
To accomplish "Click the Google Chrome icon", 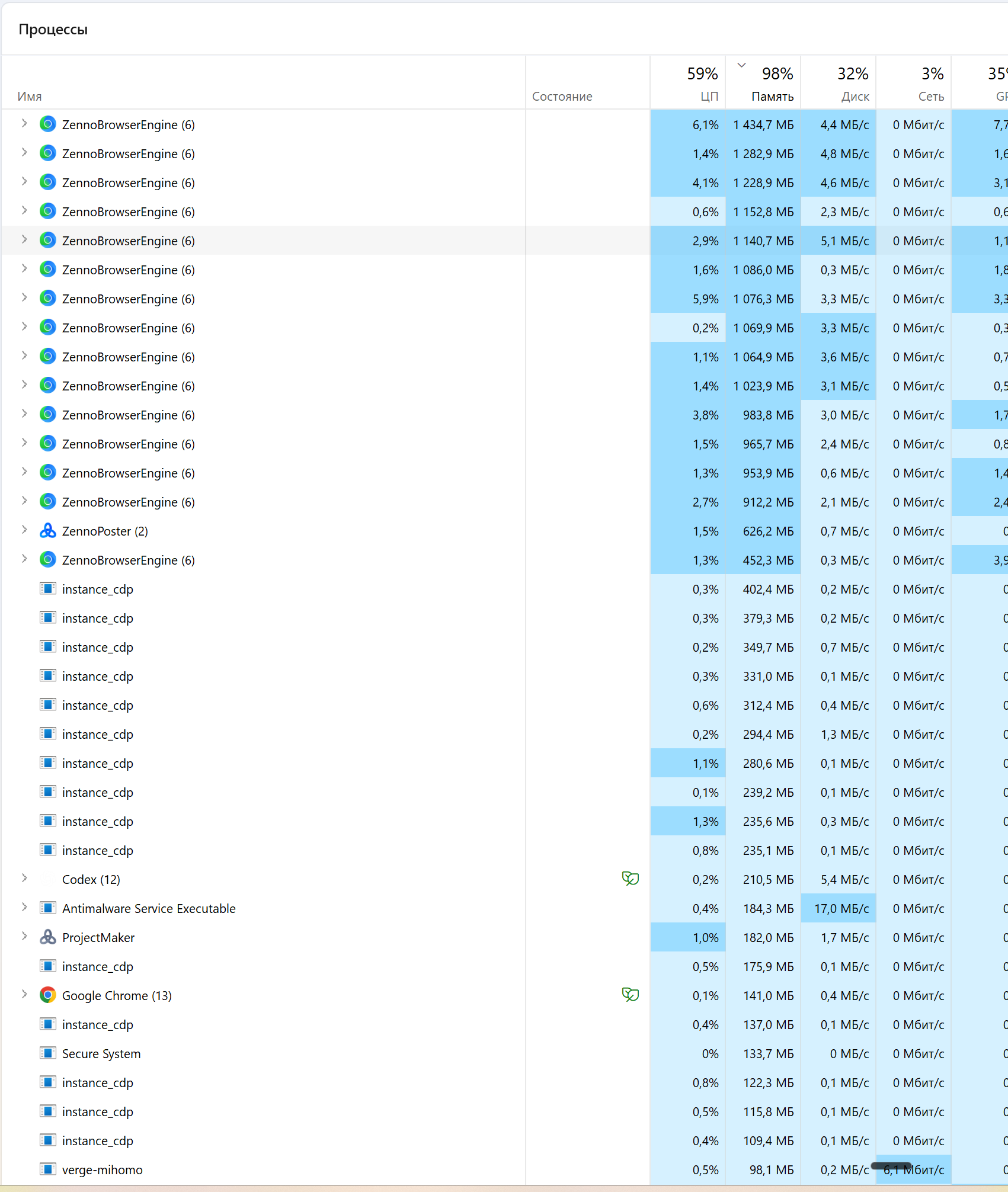I will tap(48, 995).
